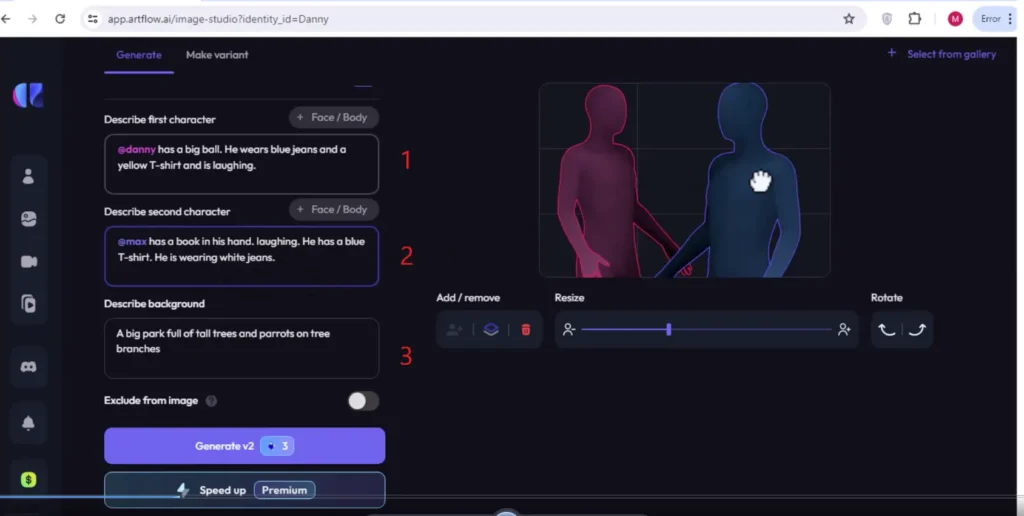
Task: Go forward in browser history
Action: pyautogui.click(x=33, y=19)
